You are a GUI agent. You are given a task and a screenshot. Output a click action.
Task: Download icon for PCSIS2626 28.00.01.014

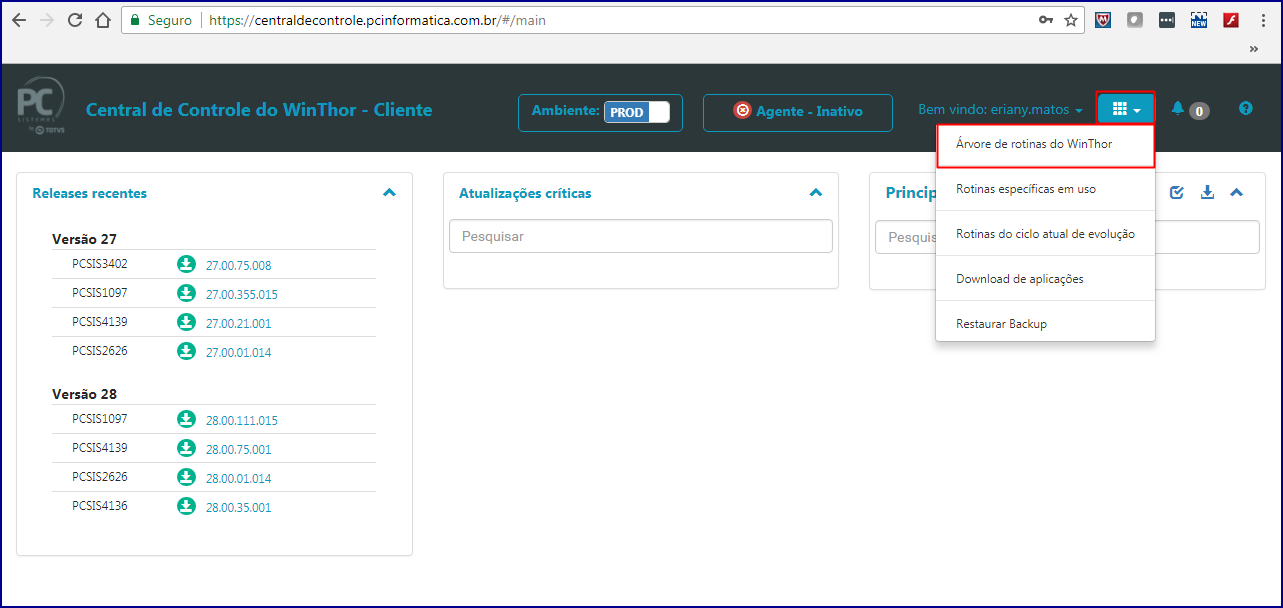click(185, 477)
